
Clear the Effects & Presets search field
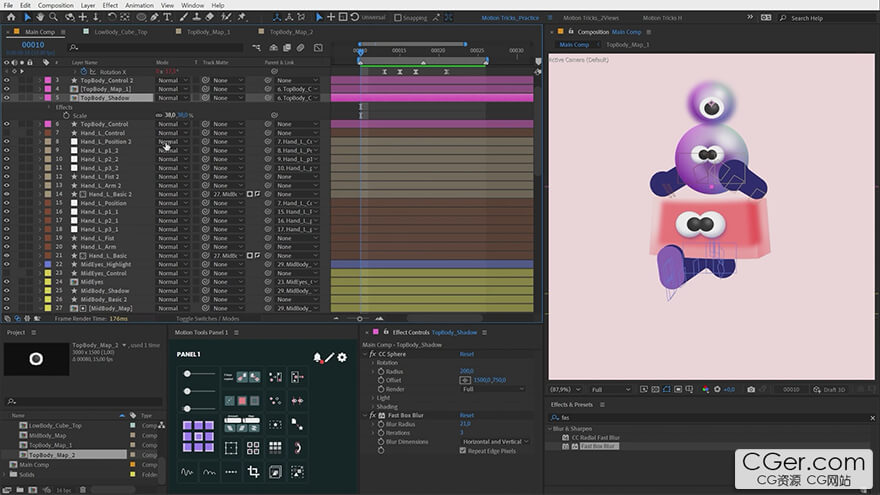click(x=872, y=418)
